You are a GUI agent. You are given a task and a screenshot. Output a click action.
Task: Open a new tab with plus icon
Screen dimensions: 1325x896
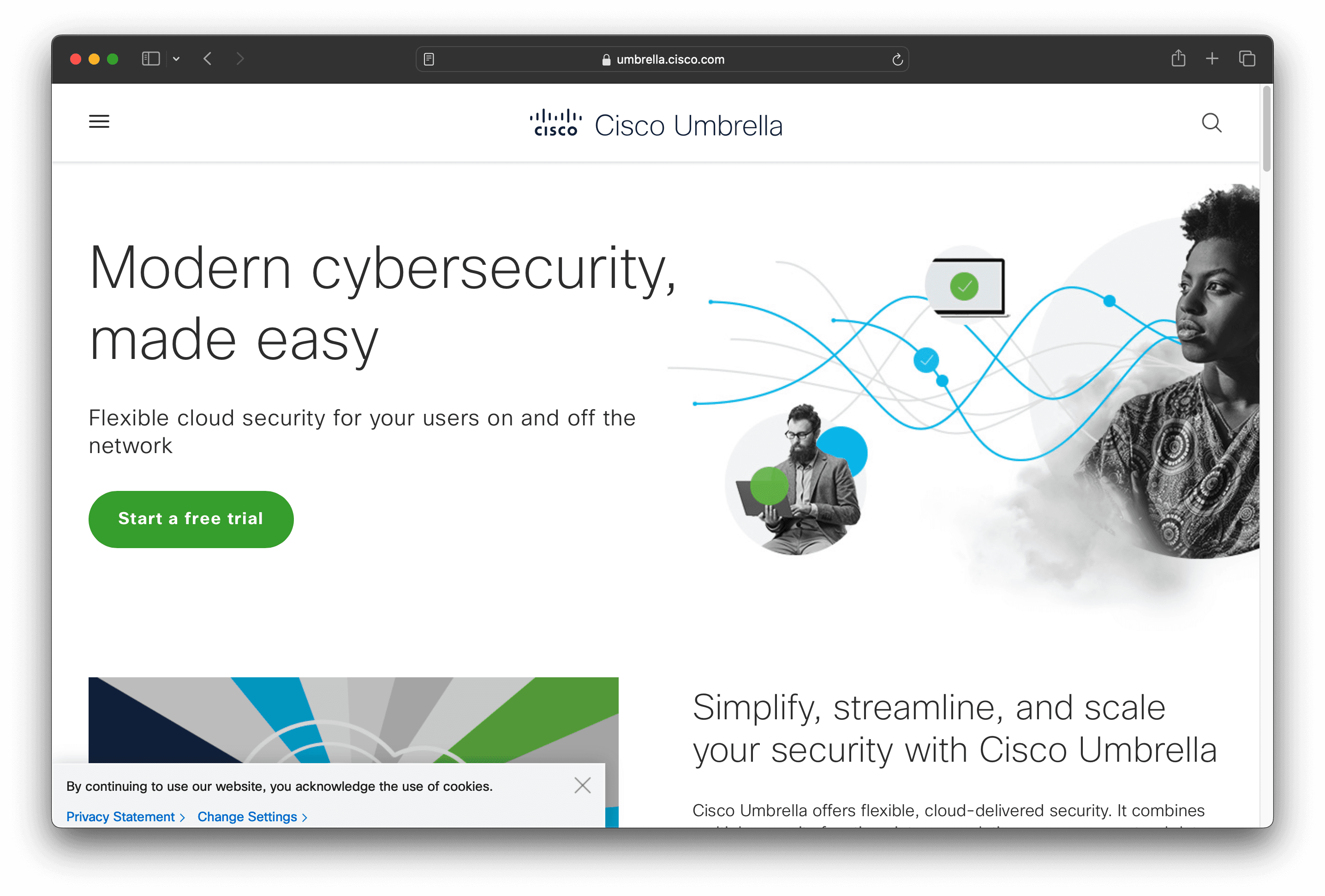click(x=1212, y=59)
